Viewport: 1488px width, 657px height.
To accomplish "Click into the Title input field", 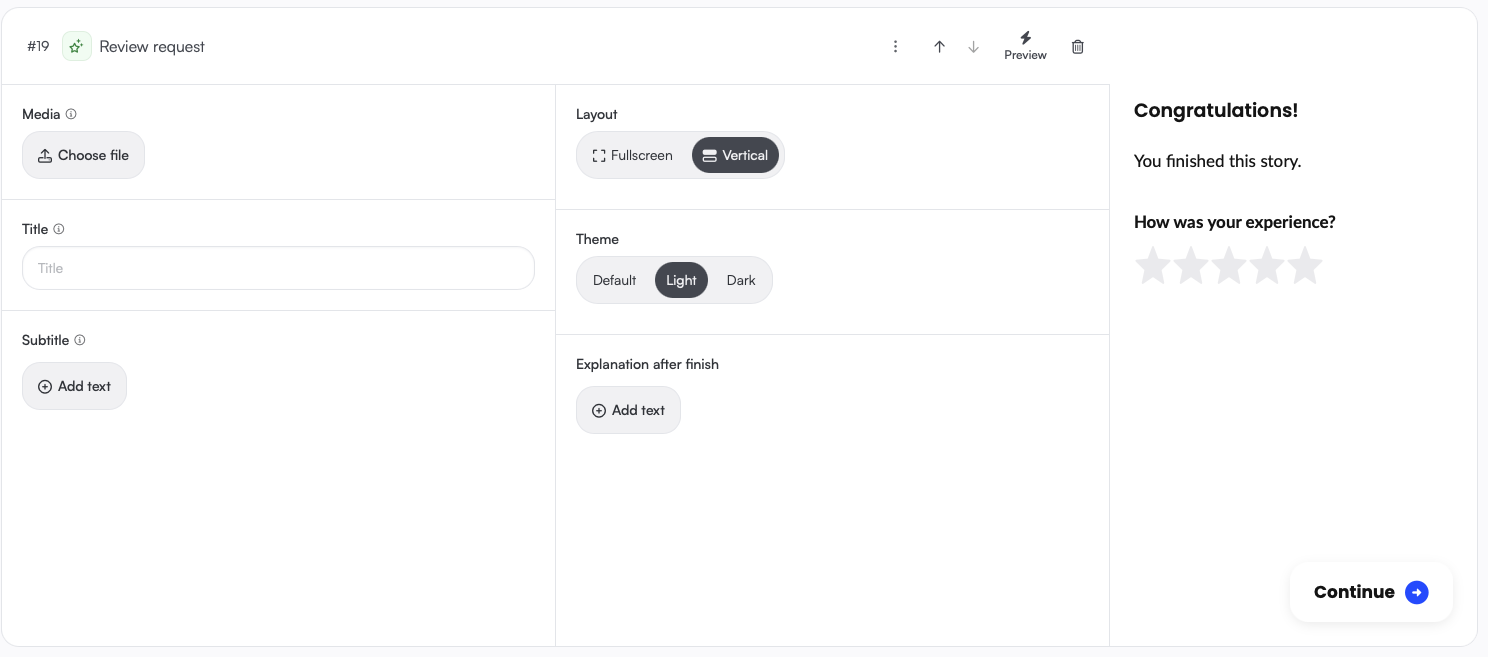I will point(278,268).
